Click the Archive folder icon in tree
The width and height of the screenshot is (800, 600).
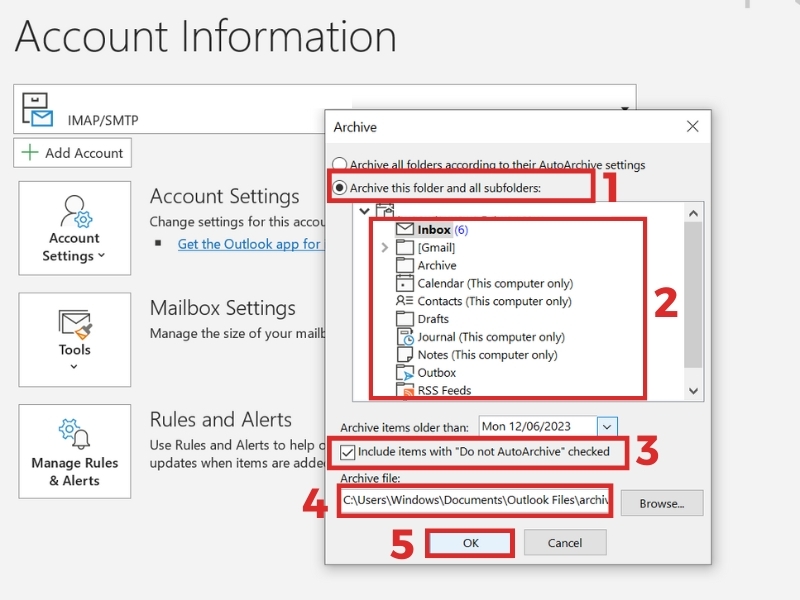pyautogui.click(x=405, y=265)
